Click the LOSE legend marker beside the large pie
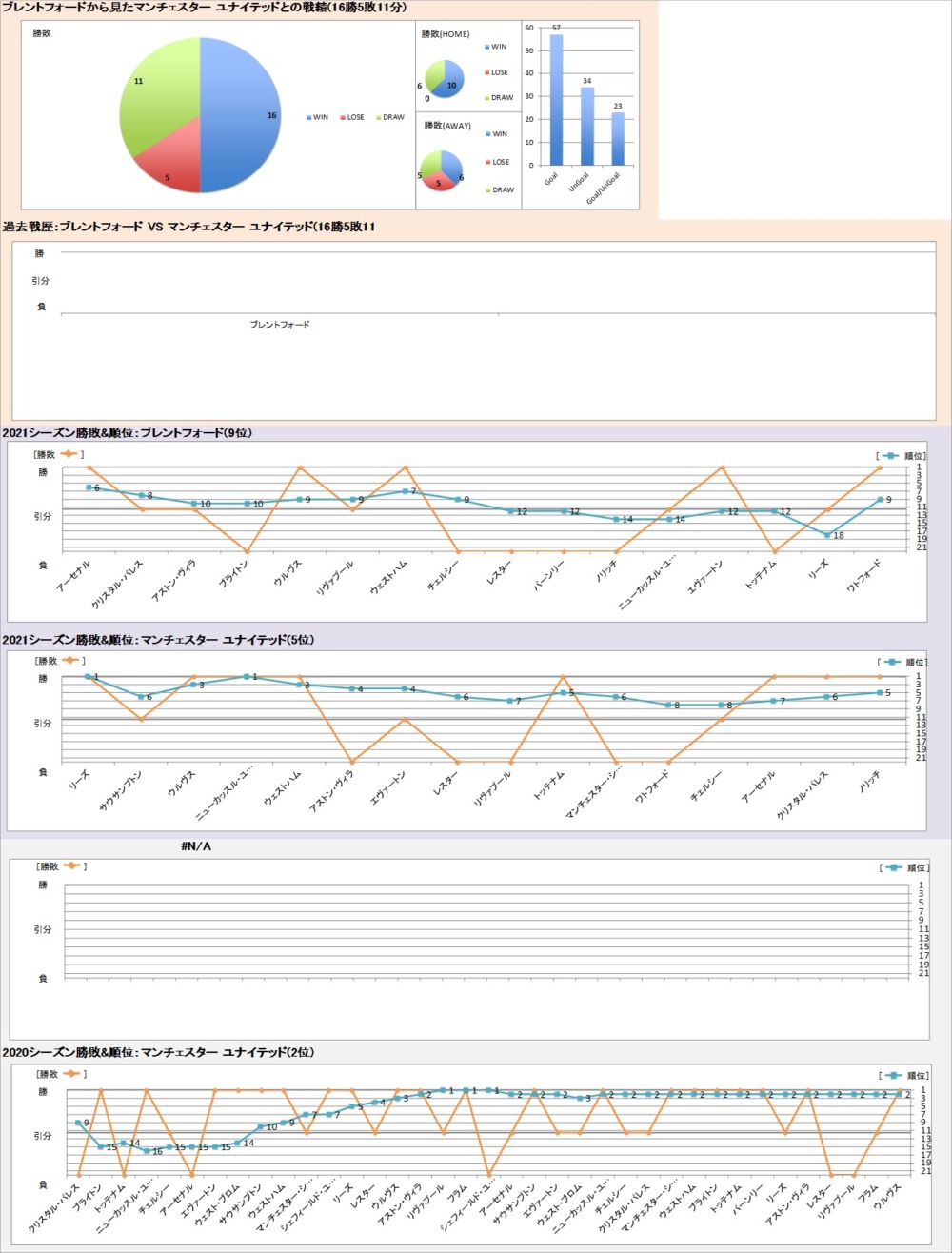This screenshot has width=952, height=1253. [x=343, y=118]
